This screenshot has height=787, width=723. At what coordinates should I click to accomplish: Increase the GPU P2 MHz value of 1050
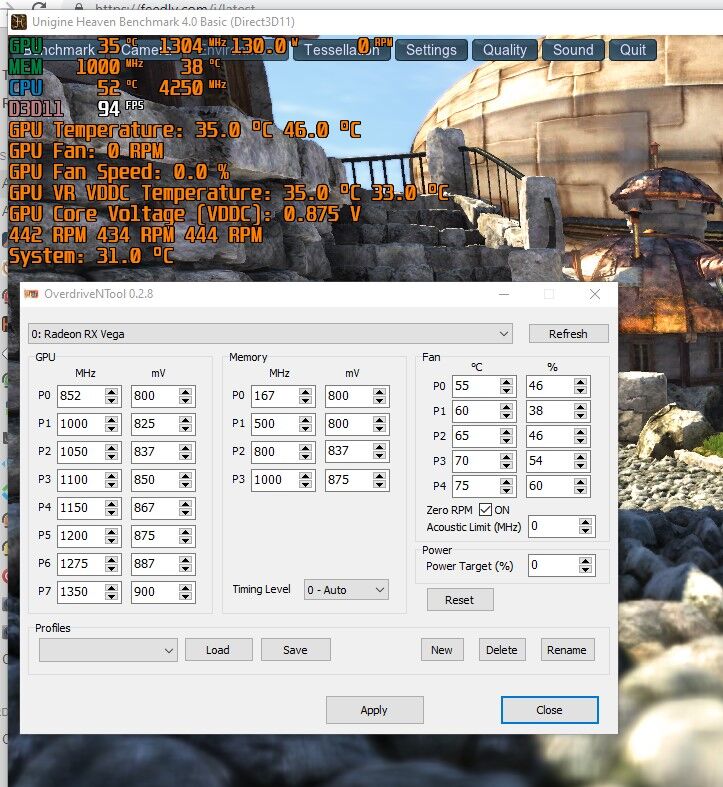111,447
